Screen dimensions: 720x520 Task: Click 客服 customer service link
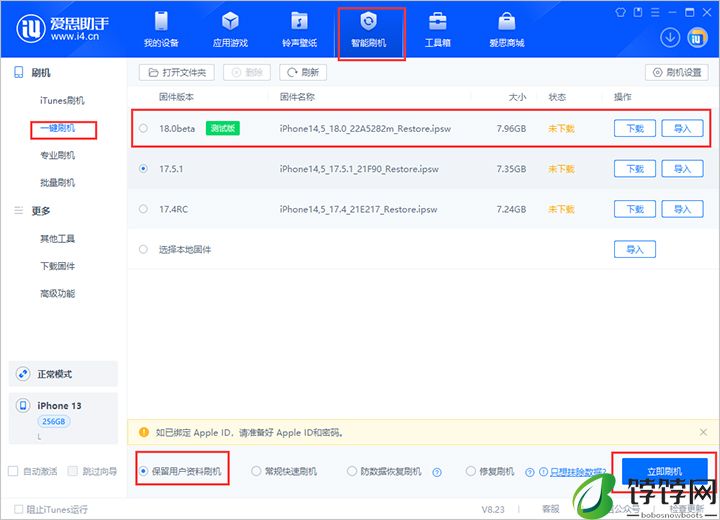tap(551, 509)
